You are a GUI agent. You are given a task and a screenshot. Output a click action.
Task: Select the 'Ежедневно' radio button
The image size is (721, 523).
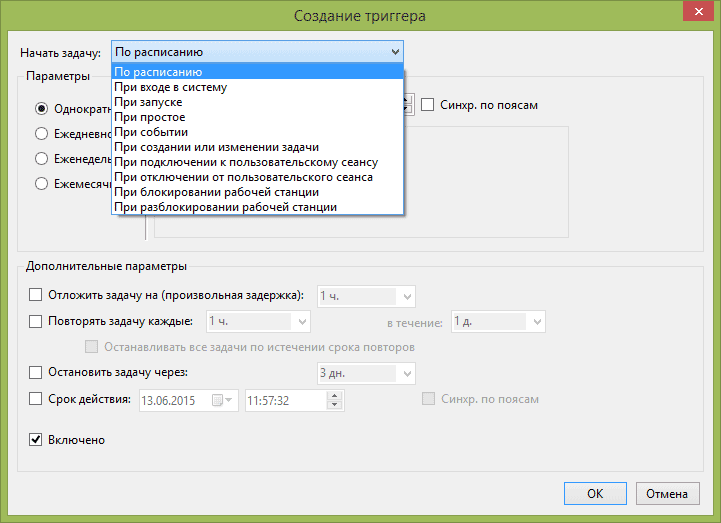41,134
